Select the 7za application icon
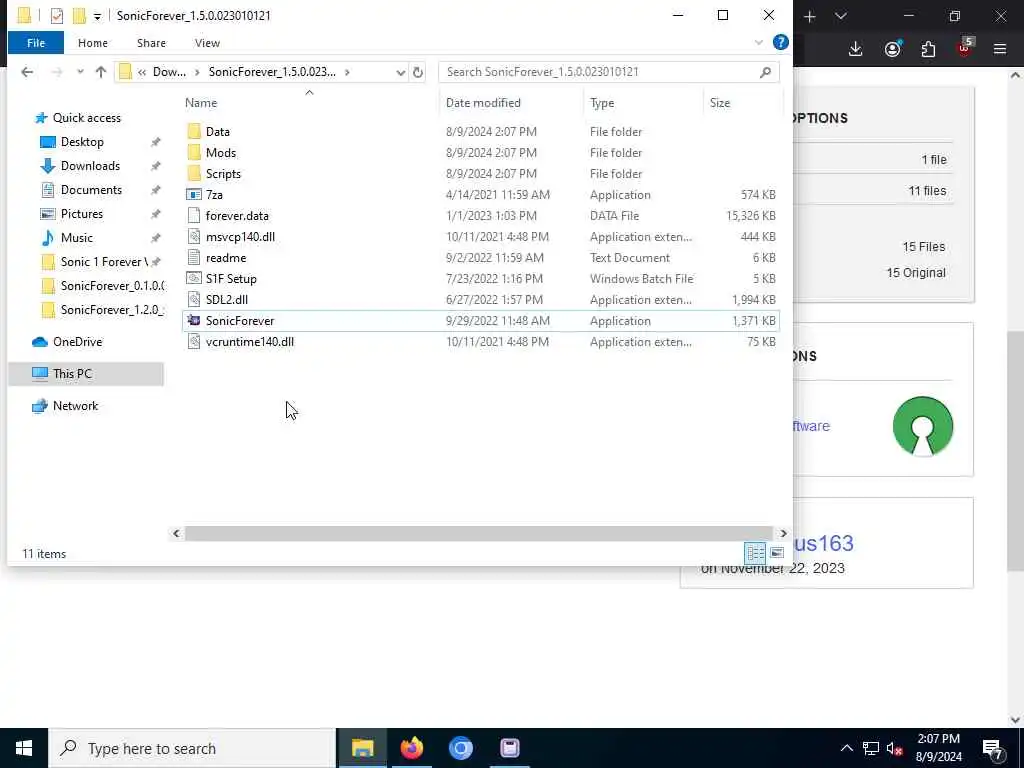Screen dimensions: 1024x768 pyautogui.click(x=194, y=195)
